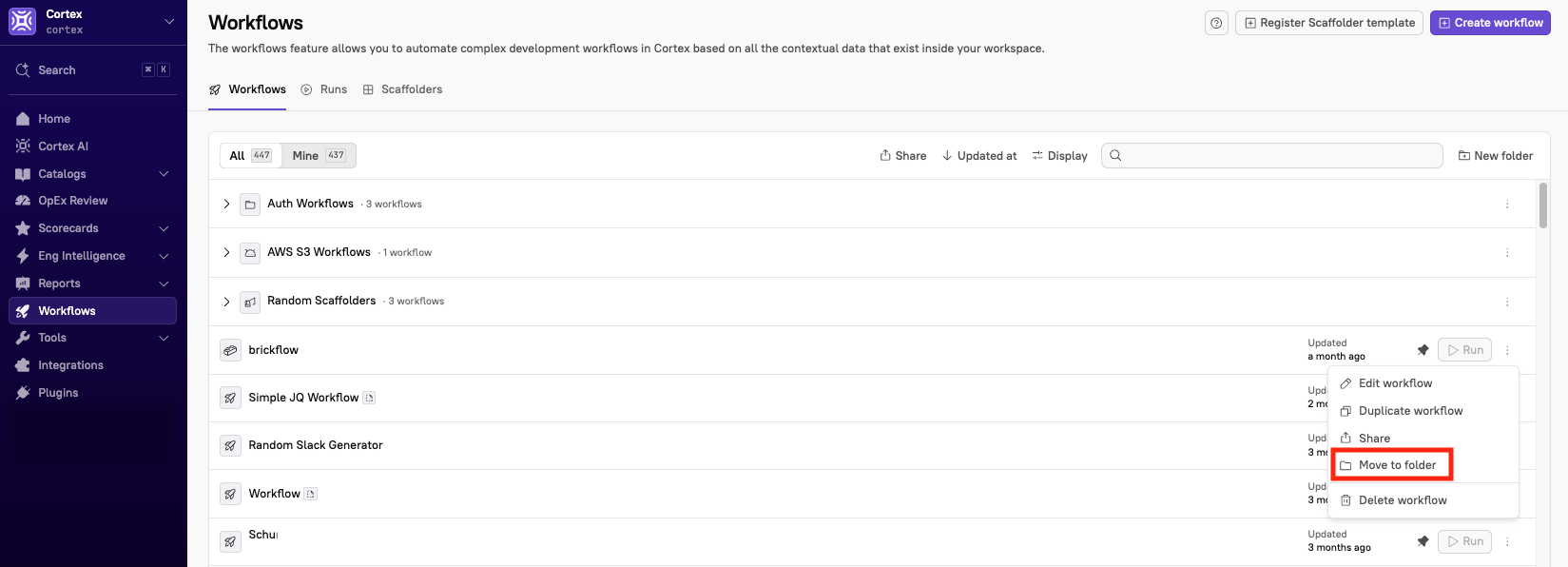Click the Cortex logo icon
Viewport: 1568px width, 567px height.
22,21
